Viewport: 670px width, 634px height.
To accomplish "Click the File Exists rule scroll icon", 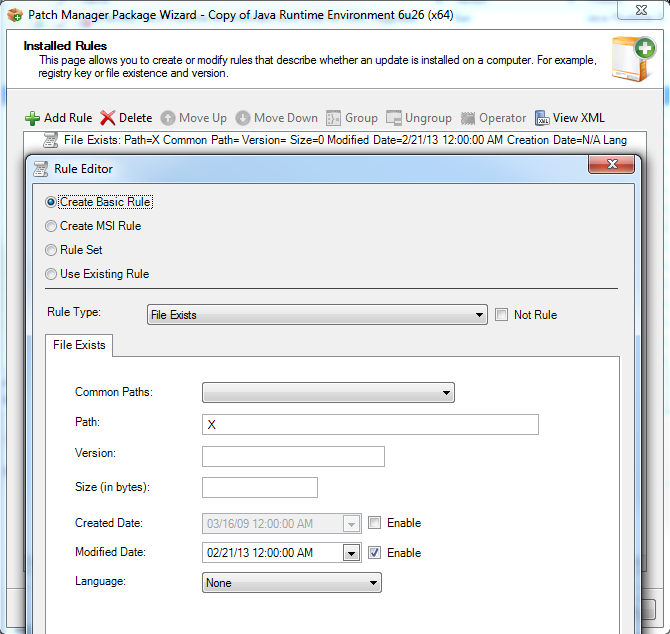I will [50, 140].
